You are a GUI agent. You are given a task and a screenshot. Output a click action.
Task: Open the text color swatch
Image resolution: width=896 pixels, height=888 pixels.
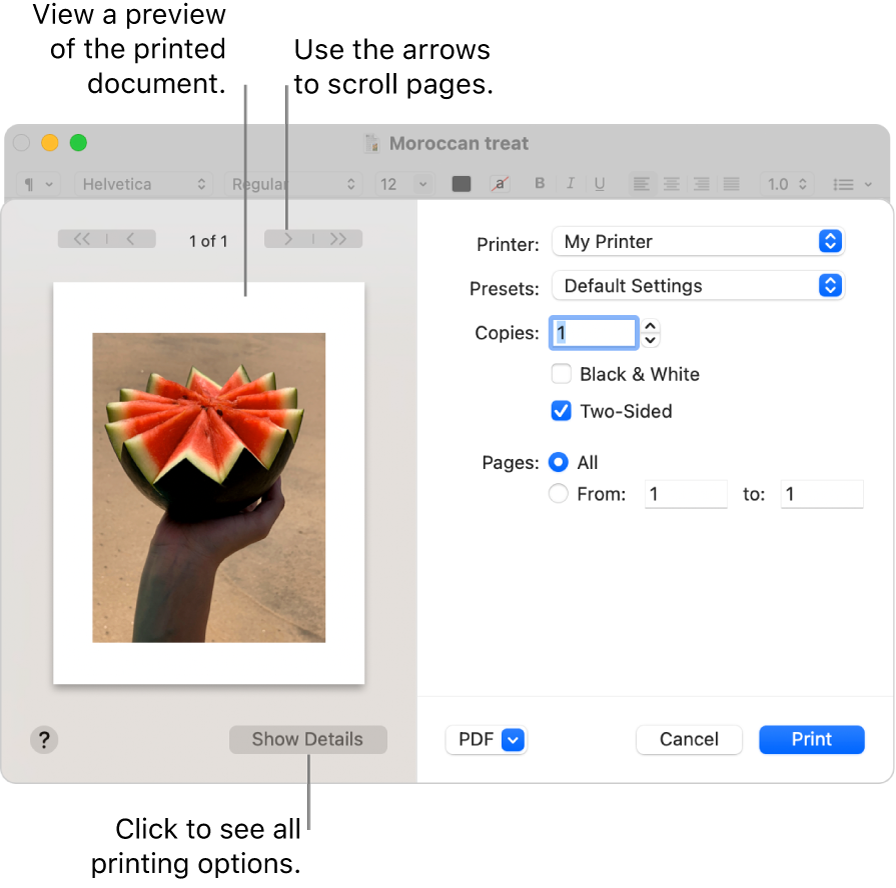click(461, 184)
